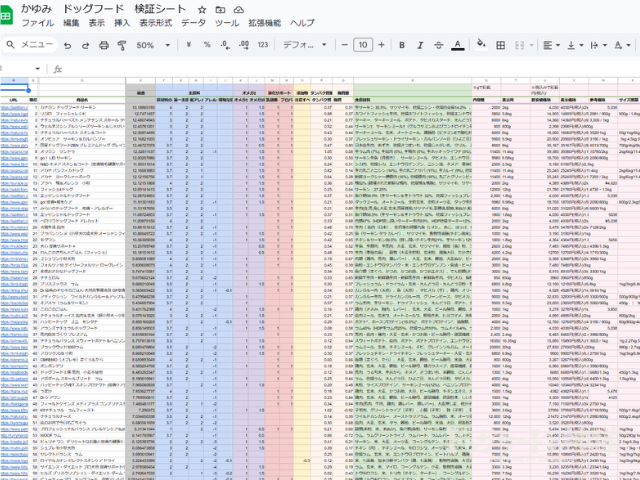Open the font family dropdown (デフォ...)
Screen dimensions: 640x480
point(304,44)
